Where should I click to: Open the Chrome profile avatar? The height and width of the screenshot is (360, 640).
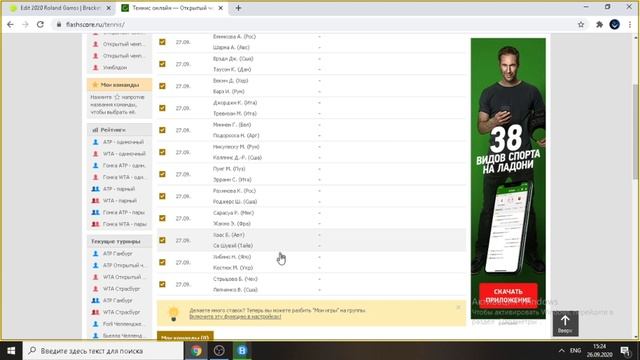615,24
